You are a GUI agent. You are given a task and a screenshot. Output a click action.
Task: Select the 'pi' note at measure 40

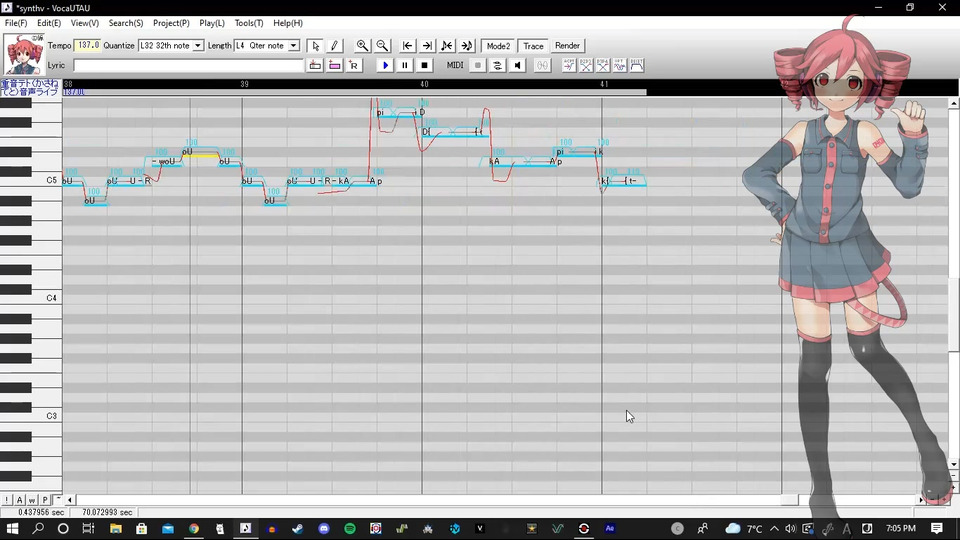coord(396,113)
